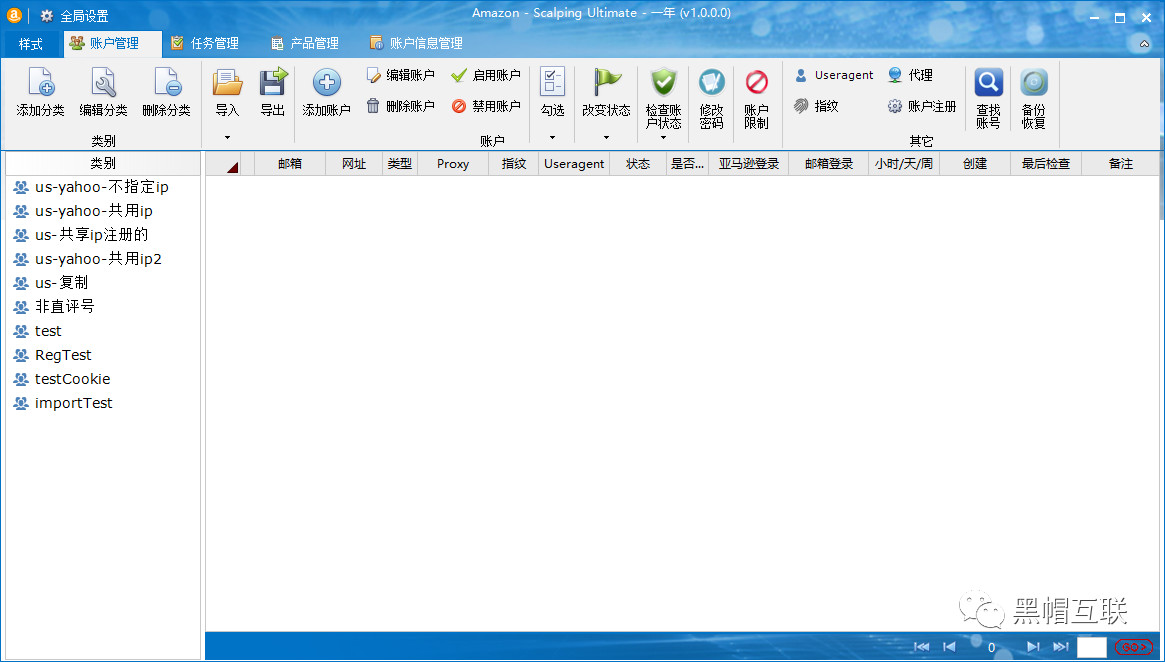Select category us-yahoo-不指定ip
The width and height of the screenshot is (1165, 662).
103,187
